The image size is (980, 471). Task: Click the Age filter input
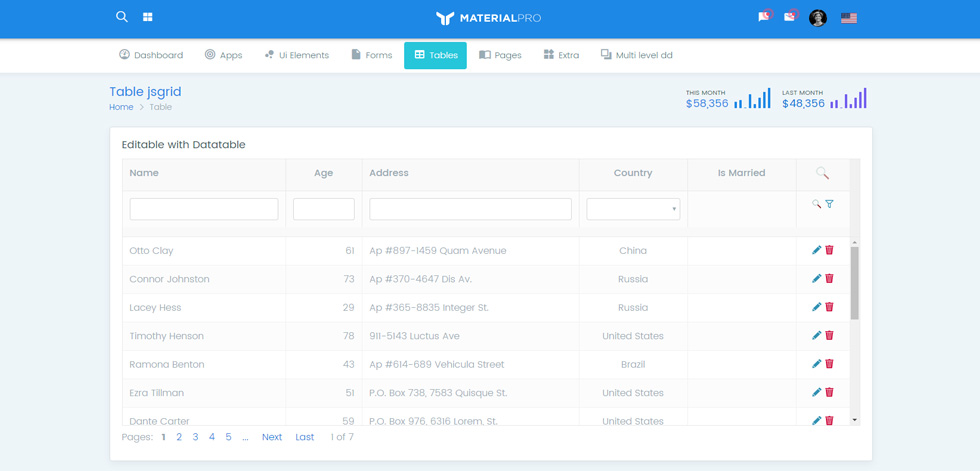(324, 209)
